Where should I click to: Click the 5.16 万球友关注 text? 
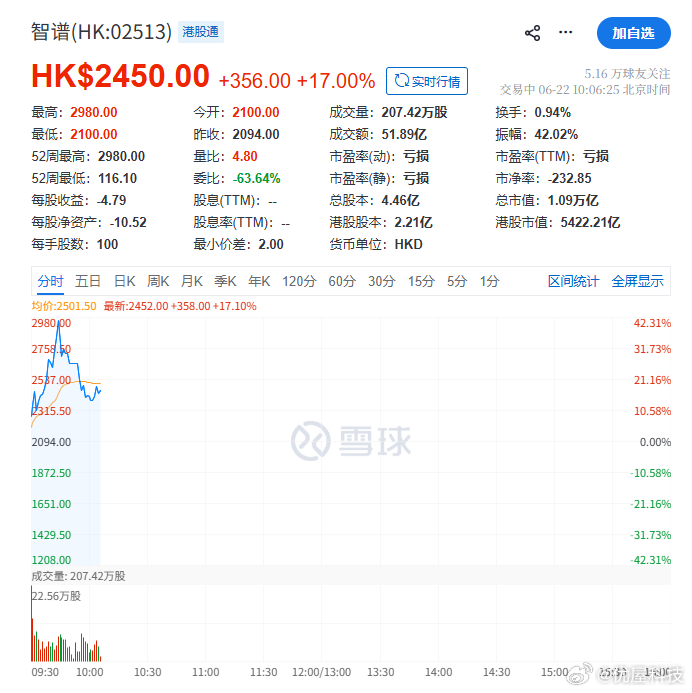(627, 73)
